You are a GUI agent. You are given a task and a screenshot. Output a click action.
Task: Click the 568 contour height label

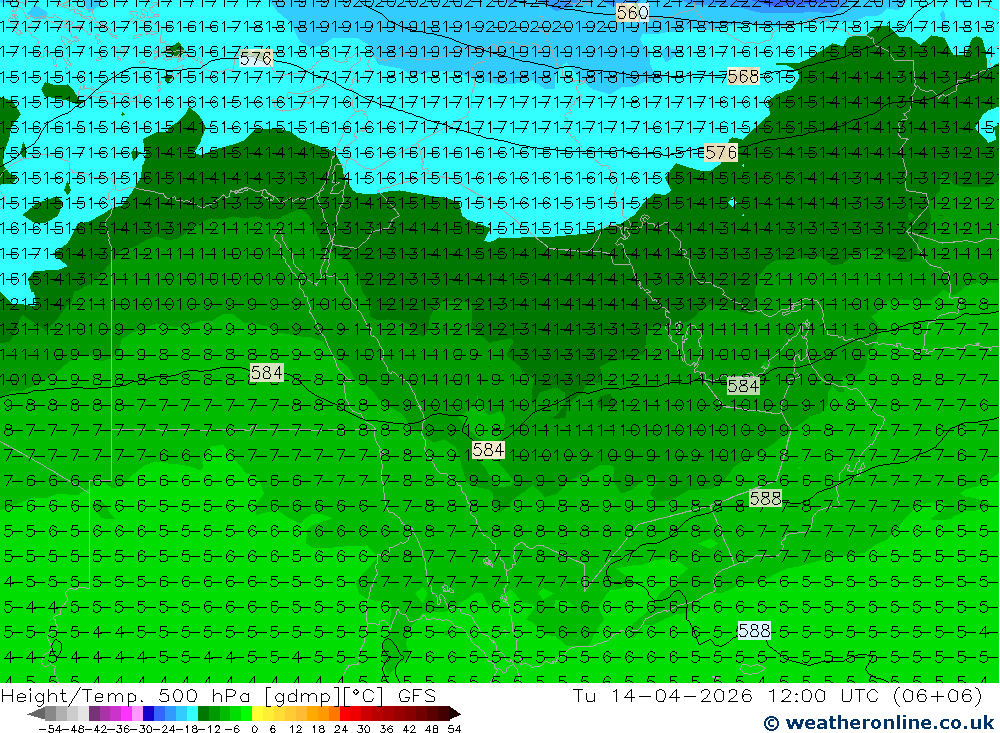tap(744, 77)
